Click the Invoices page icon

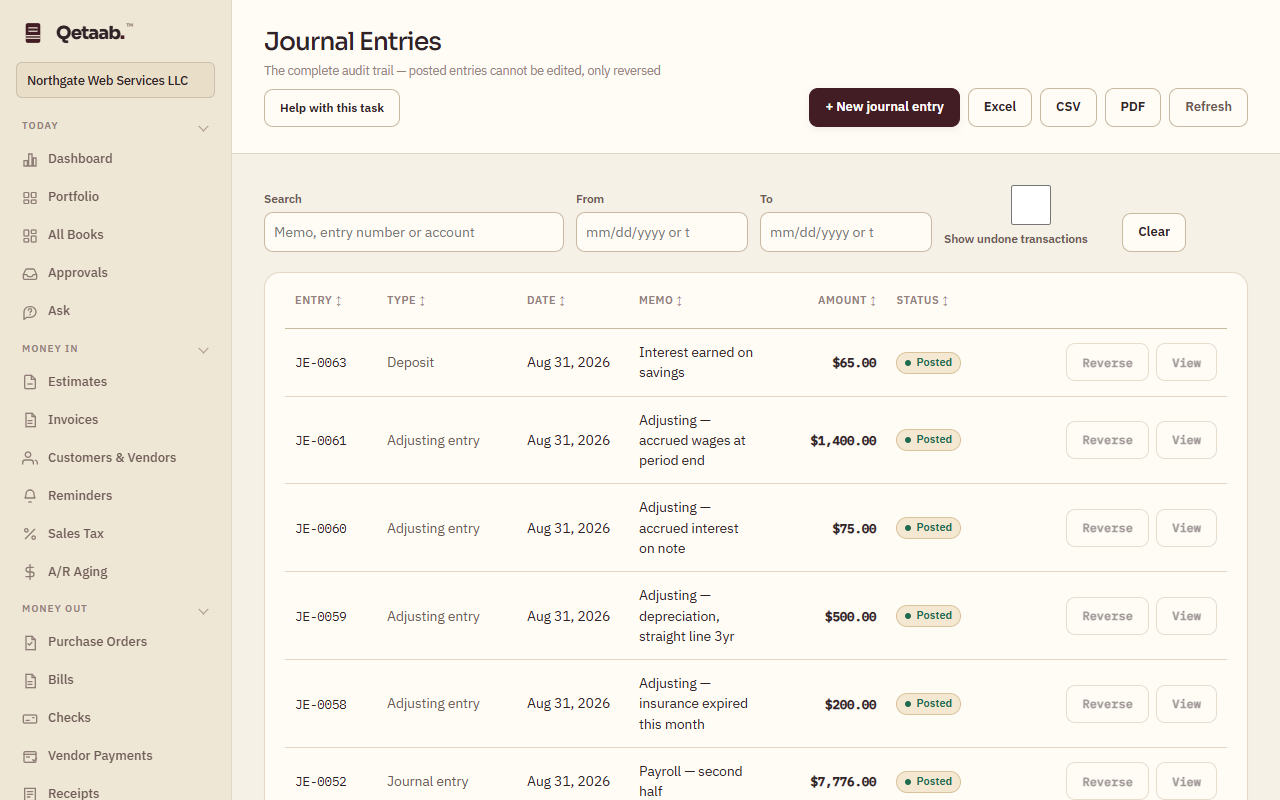pos(30,420)
